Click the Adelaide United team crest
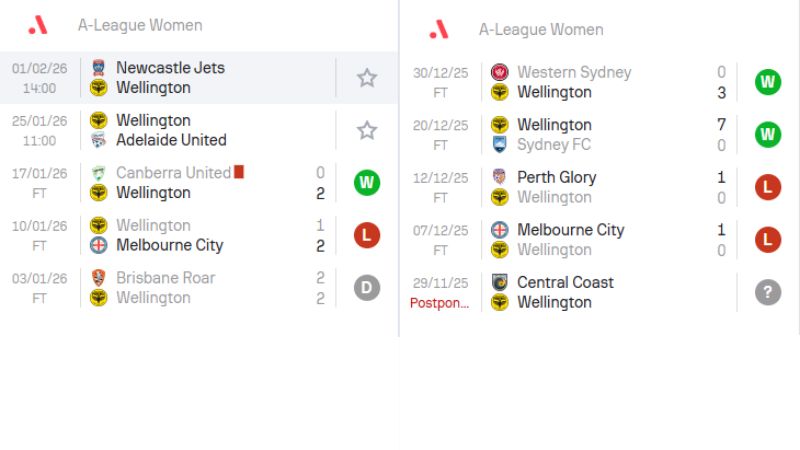Screen dimensions: 800x450 point(99,140)
